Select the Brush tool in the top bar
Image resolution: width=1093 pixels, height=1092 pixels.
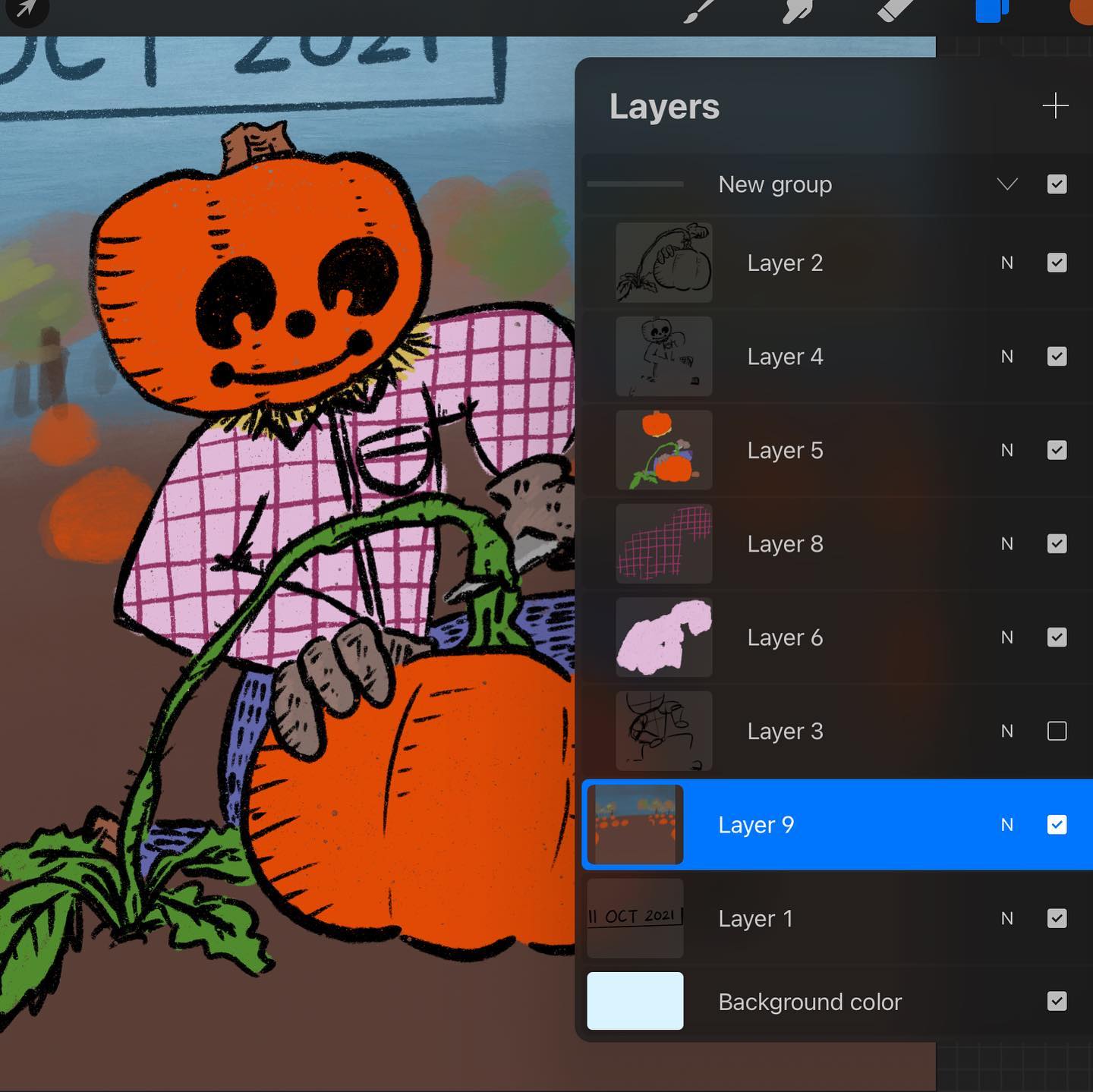pos(700,11)
